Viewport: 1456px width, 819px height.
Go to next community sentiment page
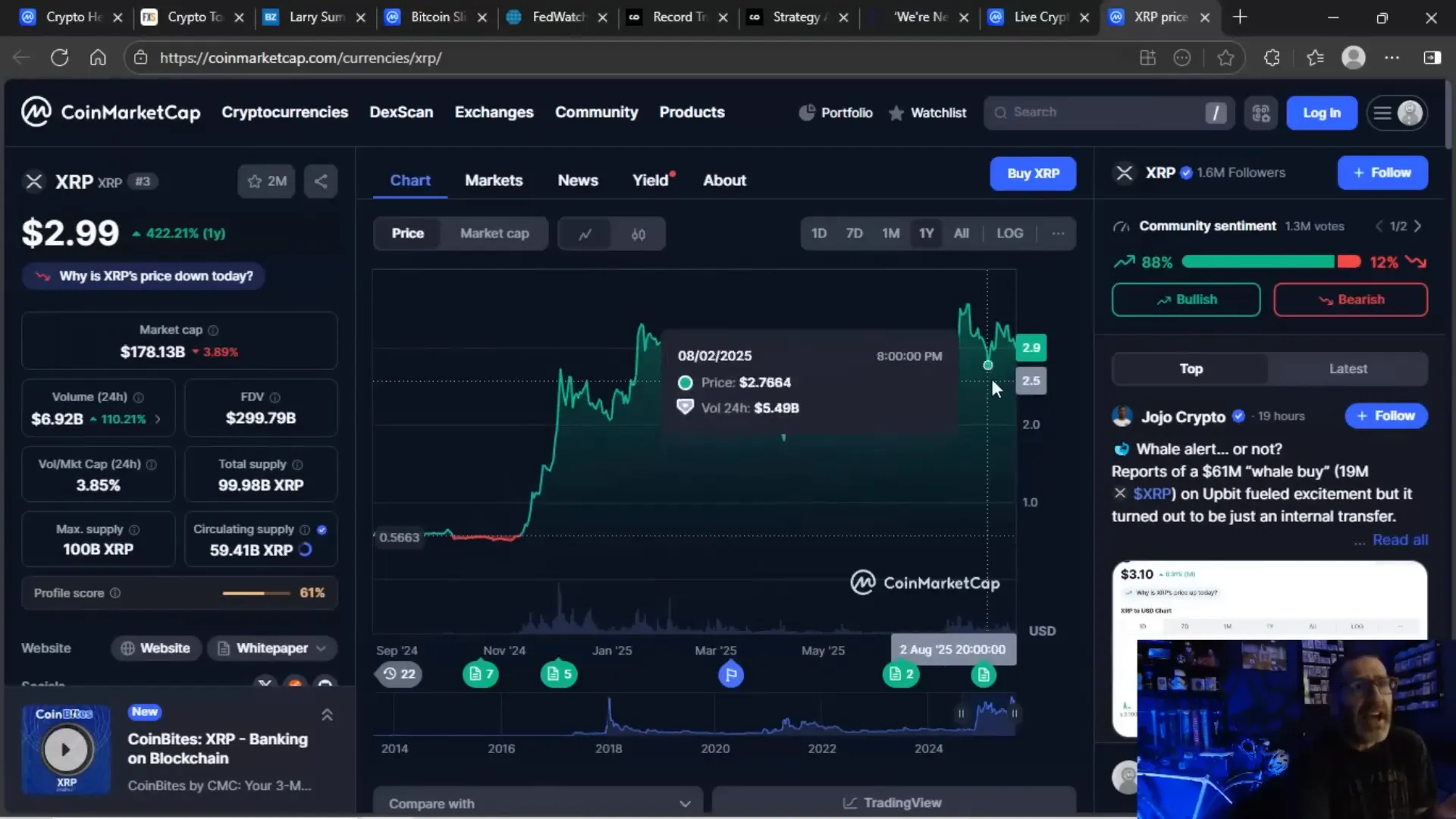pos(1417,226)
